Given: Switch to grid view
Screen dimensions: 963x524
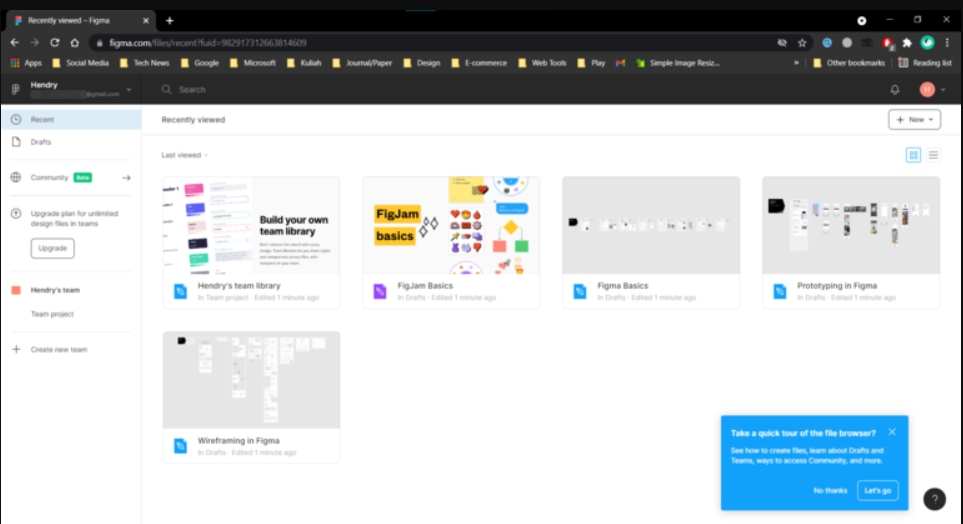Looking at the screenshot, I should click(913, 155).
